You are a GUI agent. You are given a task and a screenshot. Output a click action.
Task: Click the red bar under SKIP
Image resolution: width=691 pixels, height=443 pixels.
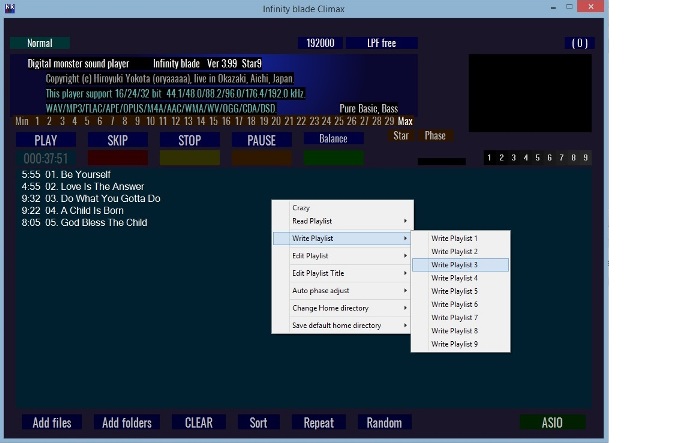[x=118, y=158]
